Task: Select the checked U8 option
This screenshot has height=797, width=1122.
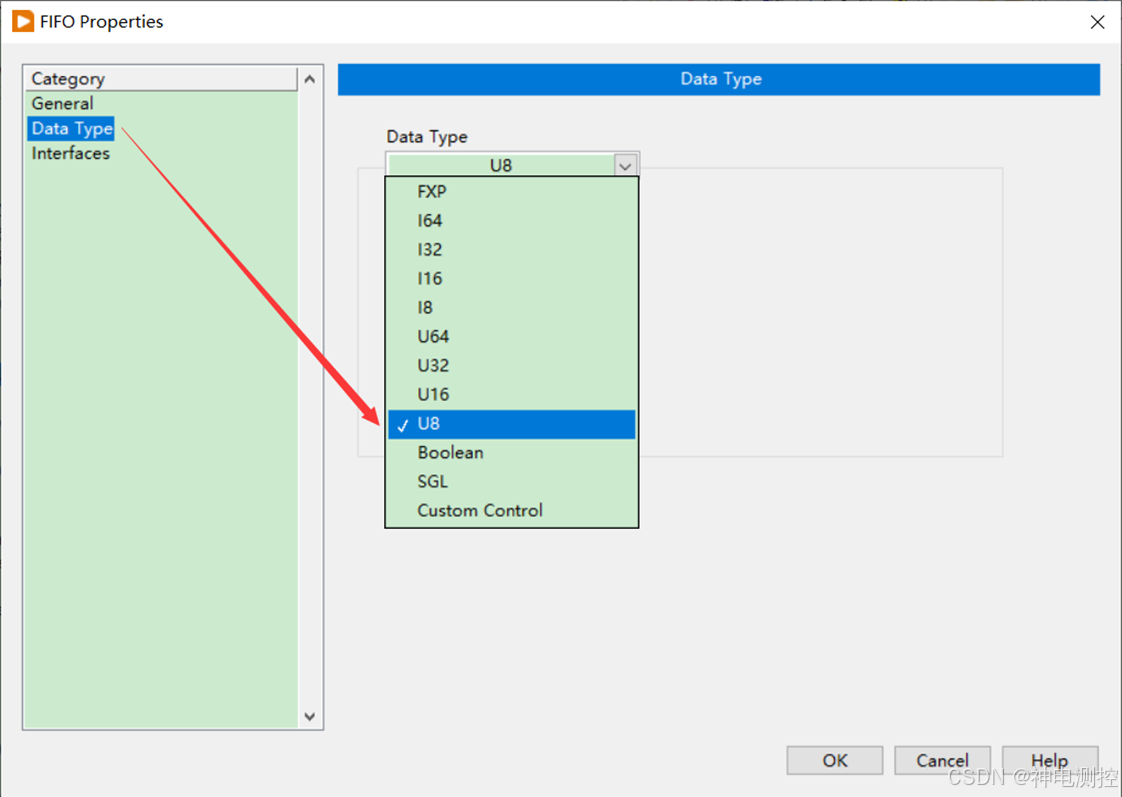Action: point(511,424)
